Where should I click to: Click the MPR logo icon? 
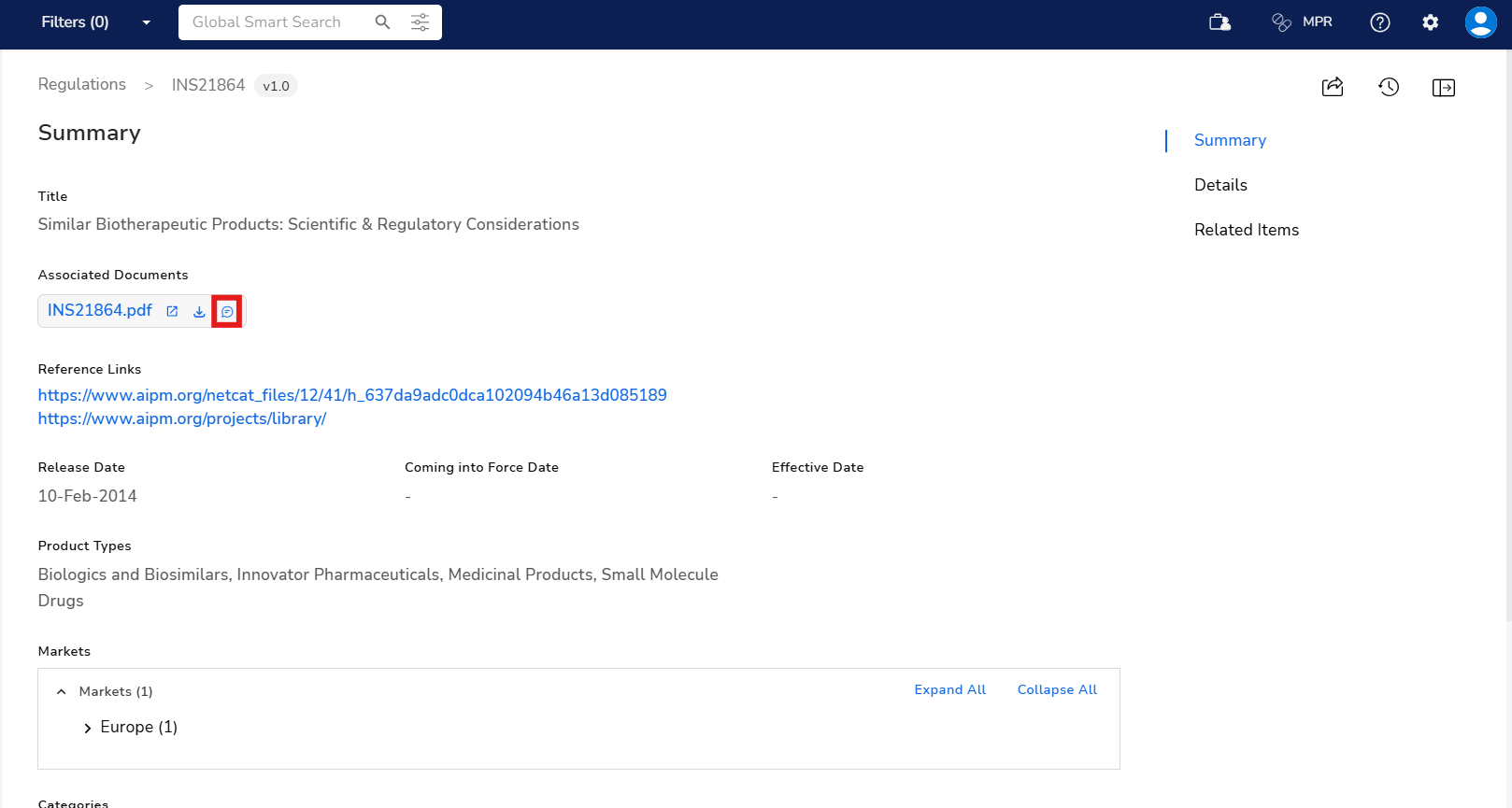point(1281,22)
